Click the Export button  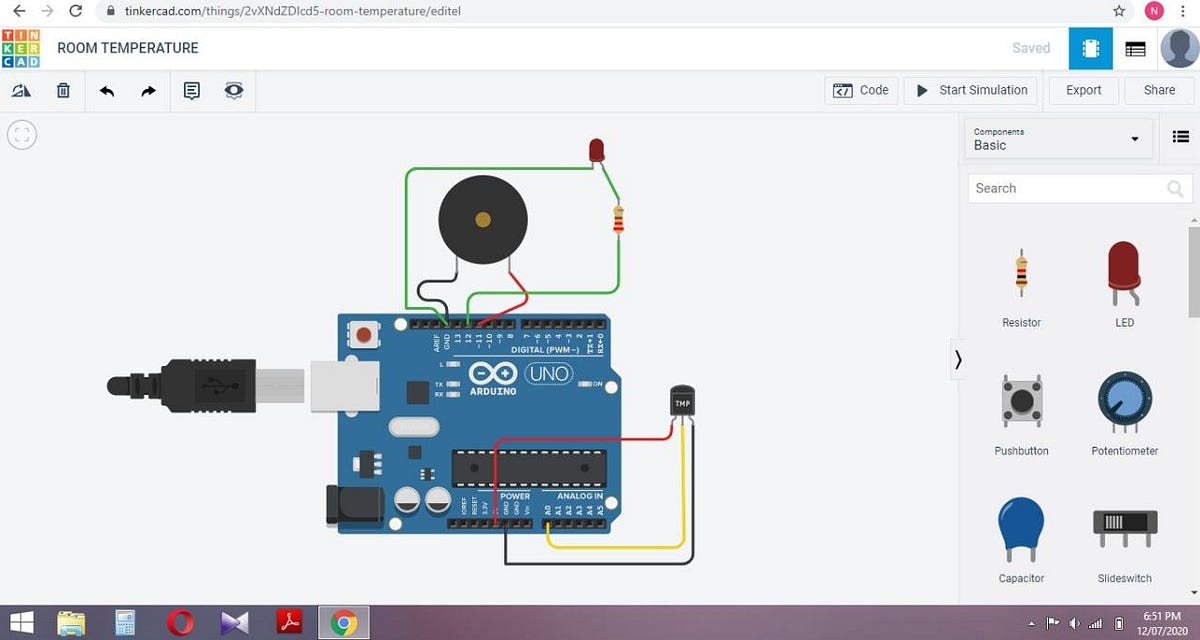click(x=1083, y=90)
